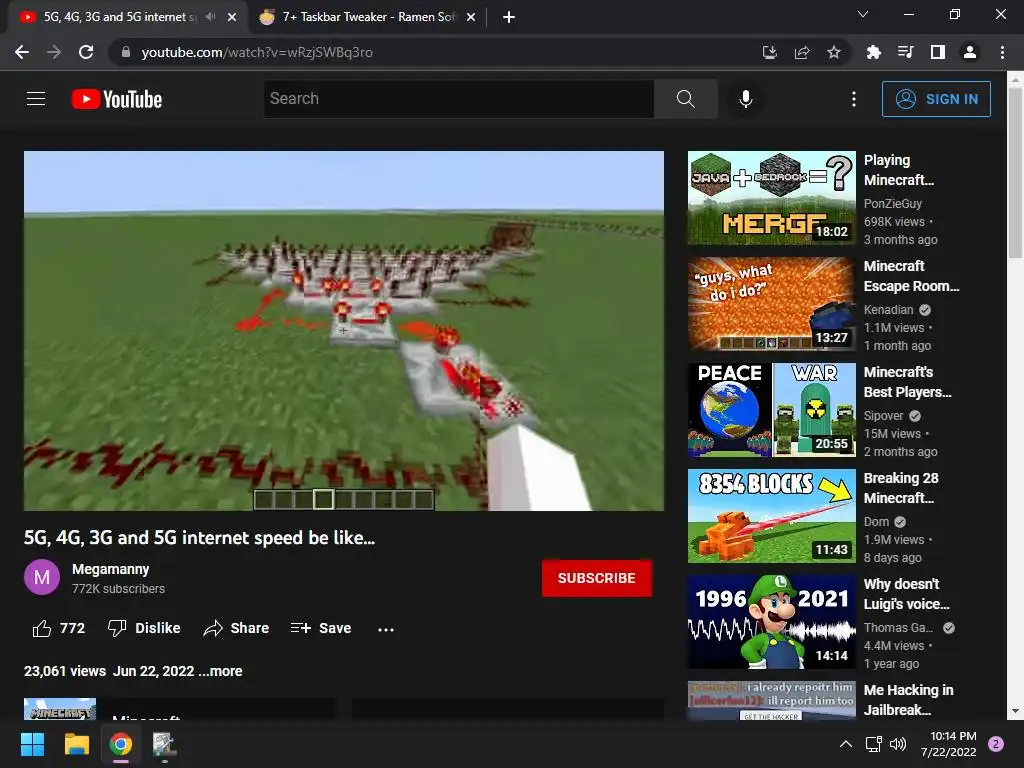Expand description with ...more
The height and width of the screenshot is (768, 1024).
(220, 671)
